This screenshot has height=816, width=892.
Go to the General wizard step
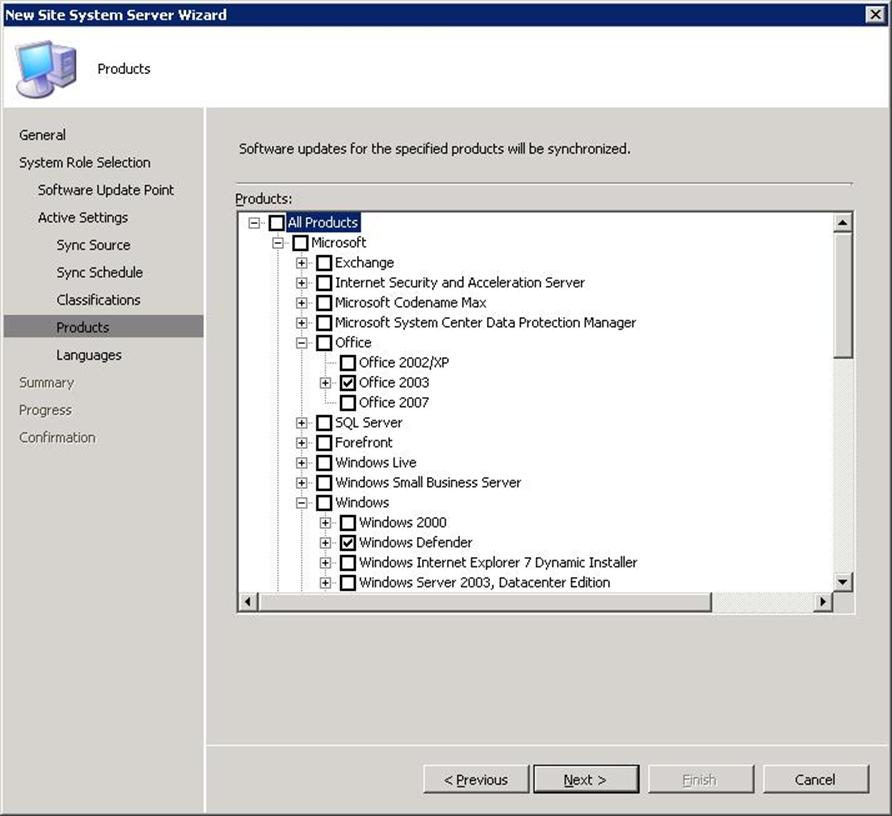(x=42, y=135)
